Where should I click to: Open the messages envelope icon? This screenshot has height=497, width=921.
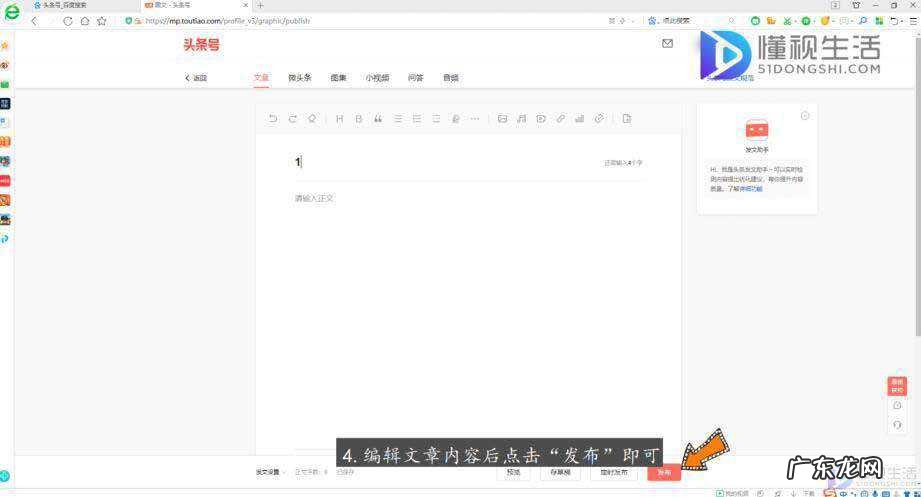[x=667, y=43]
